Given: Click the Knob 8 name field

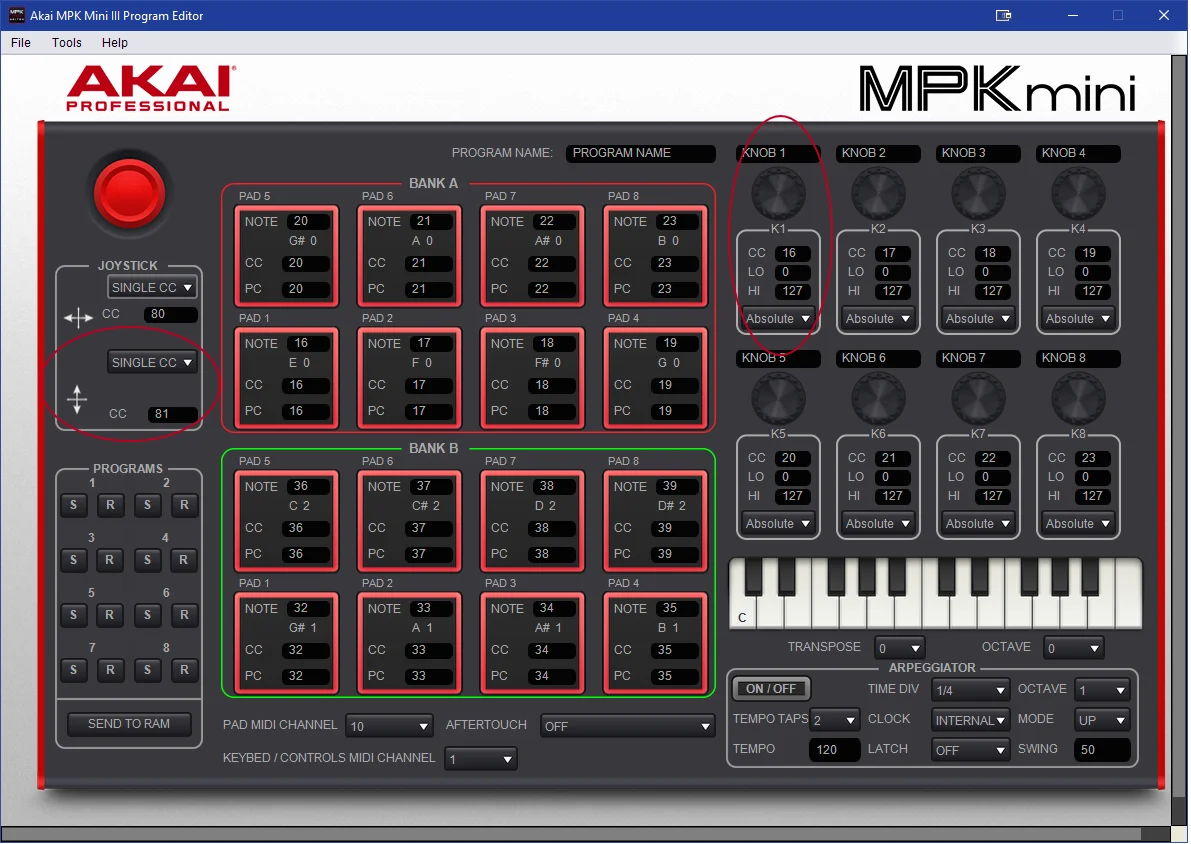Looking at the screenshot, I should [x=1078, y=359].
